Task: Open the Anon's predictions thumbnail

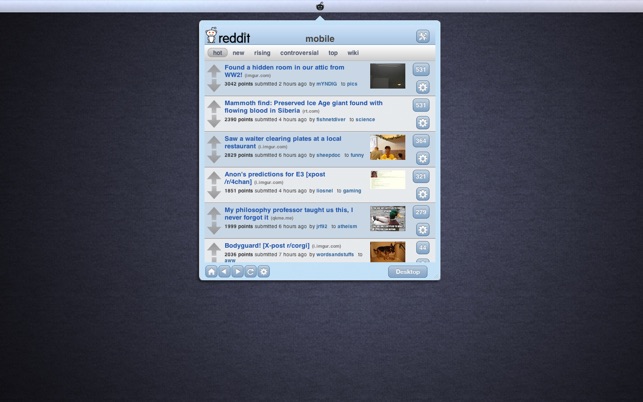Action: tap(388, 180)
